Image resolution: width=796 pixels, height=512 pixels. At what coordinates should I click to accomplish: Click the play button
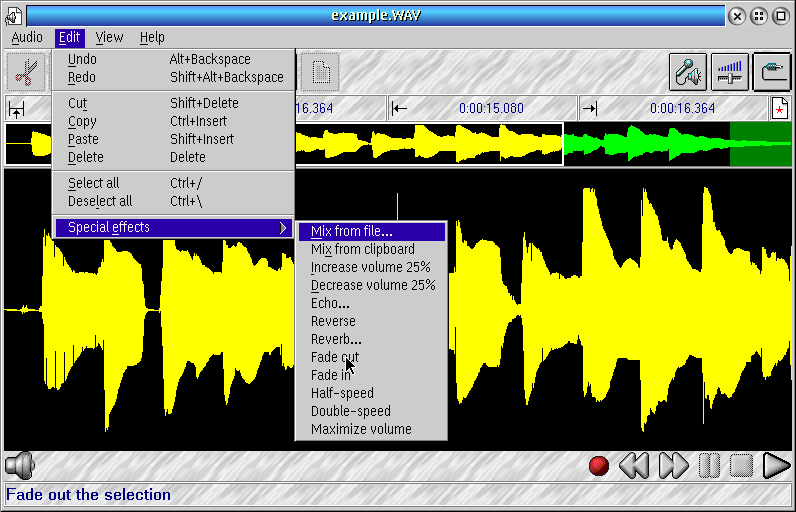click(x=776, y=466)
